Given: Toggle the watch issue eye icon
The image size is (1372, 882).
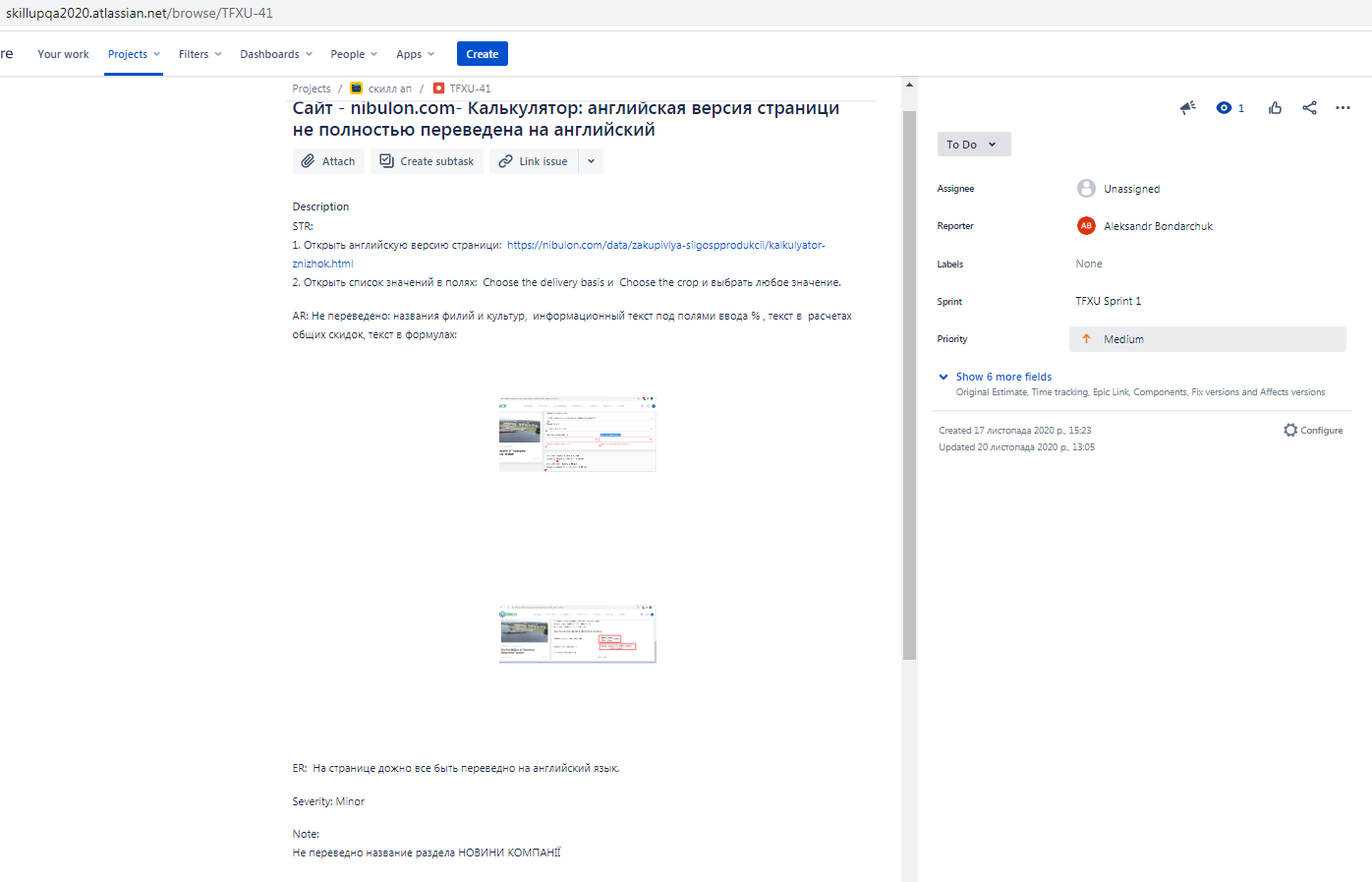Looking at the screenshot, I should tap(1224, 108).
